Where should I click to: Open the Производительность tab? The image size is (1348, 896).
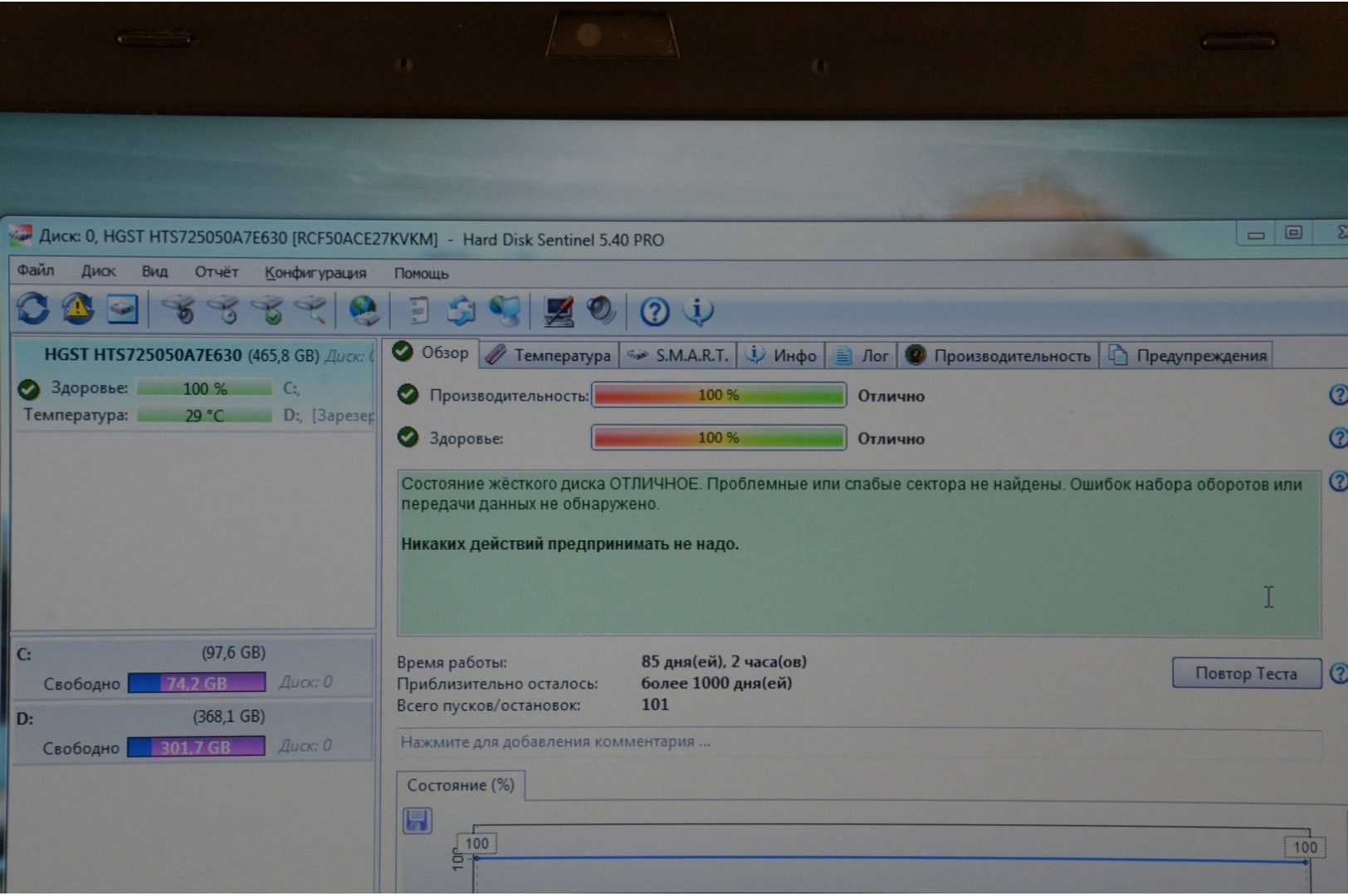coord(999,356)
